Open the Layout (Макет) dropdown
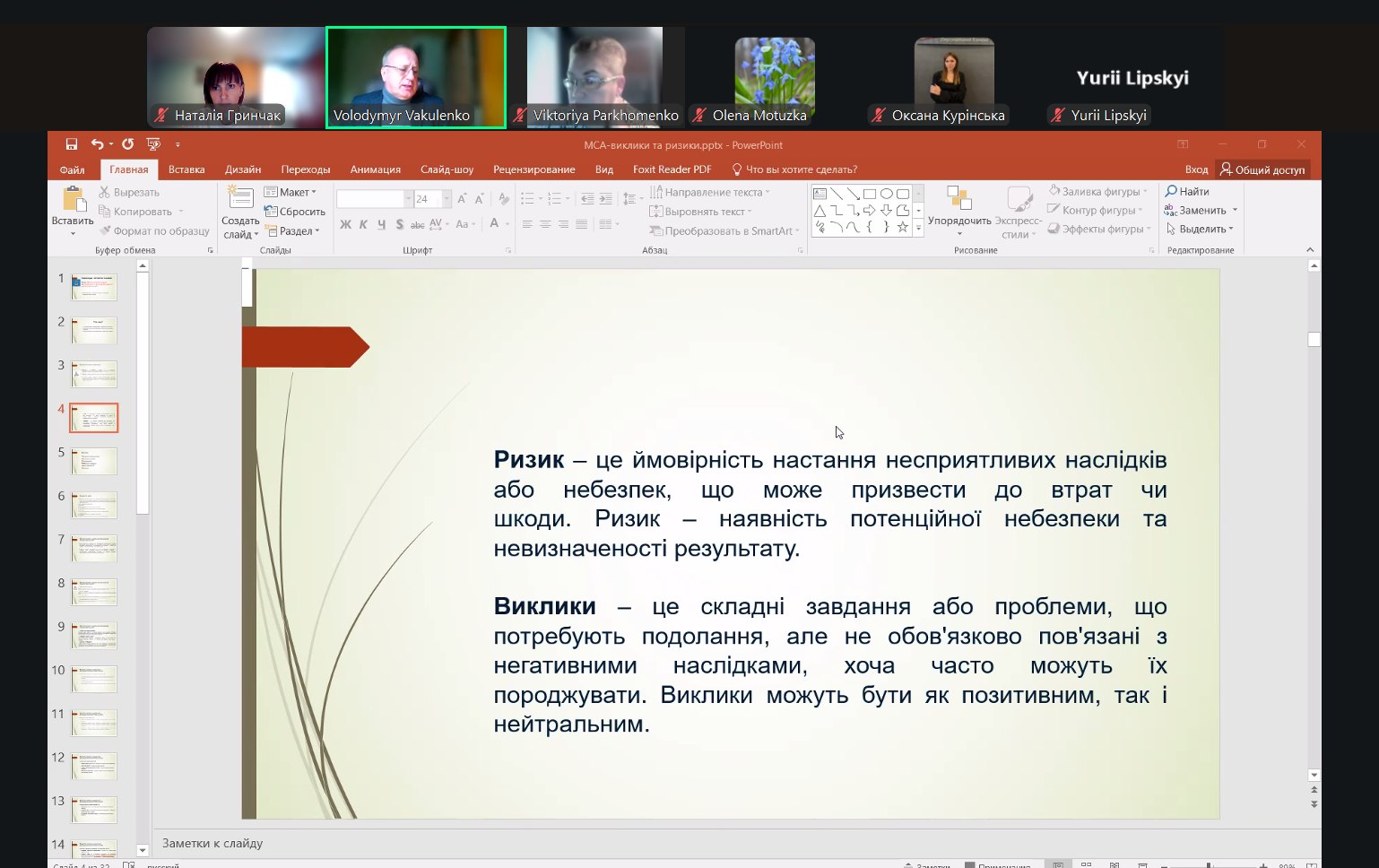The width and height of the screenshot is (1379, 868). pyautogui.click(x=291, y=192)
